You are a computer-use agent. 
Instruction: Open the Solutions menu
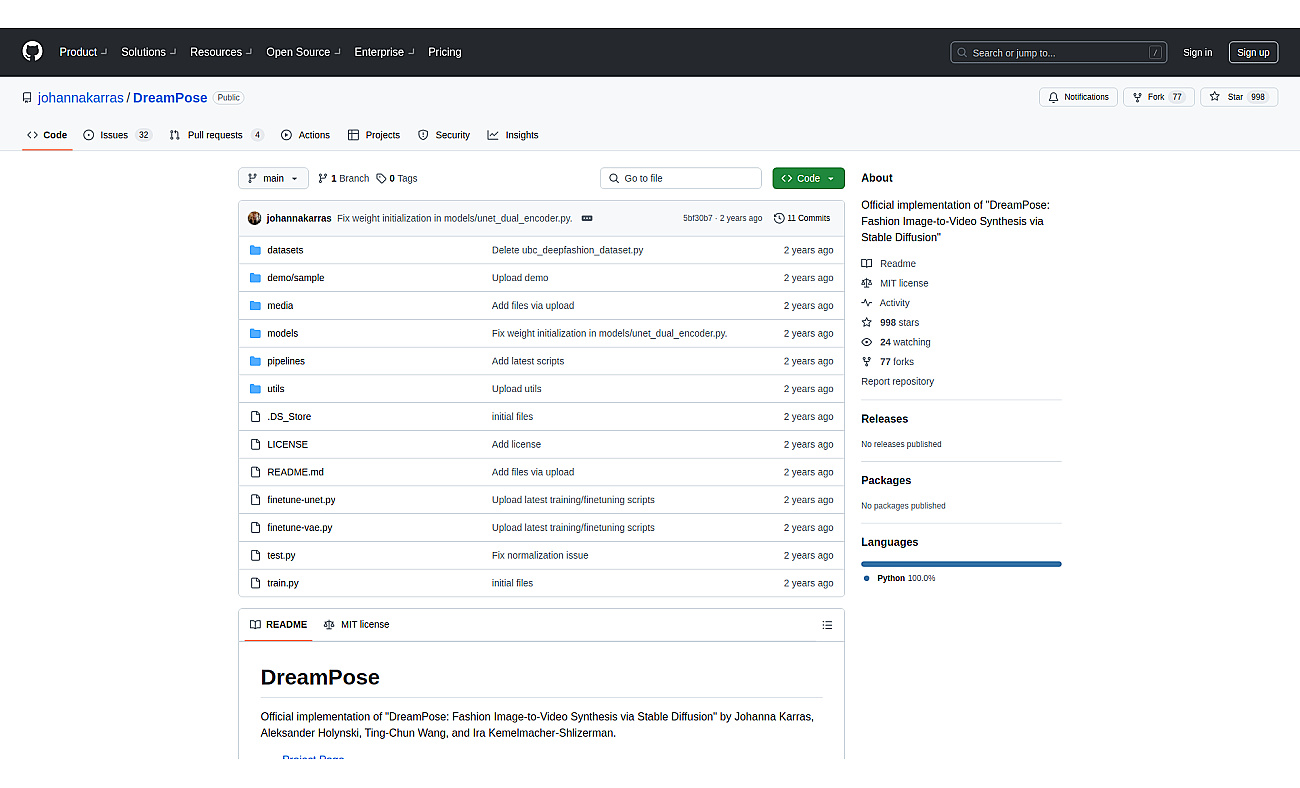tap(149, 52)
